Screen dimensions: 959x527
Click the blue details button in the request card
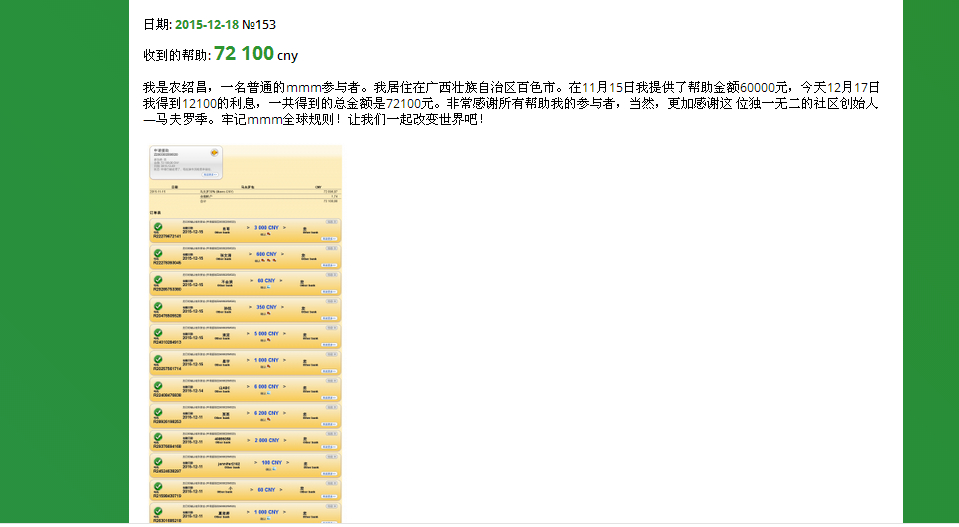[210, 175]
